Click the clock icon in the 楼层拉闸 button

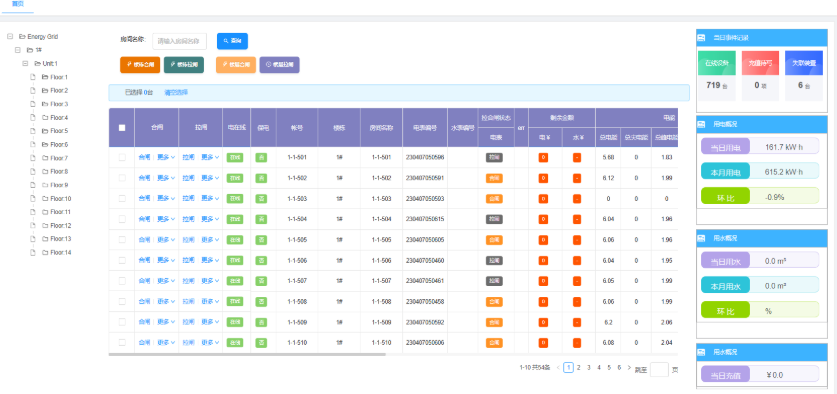(x=269, y=65)
